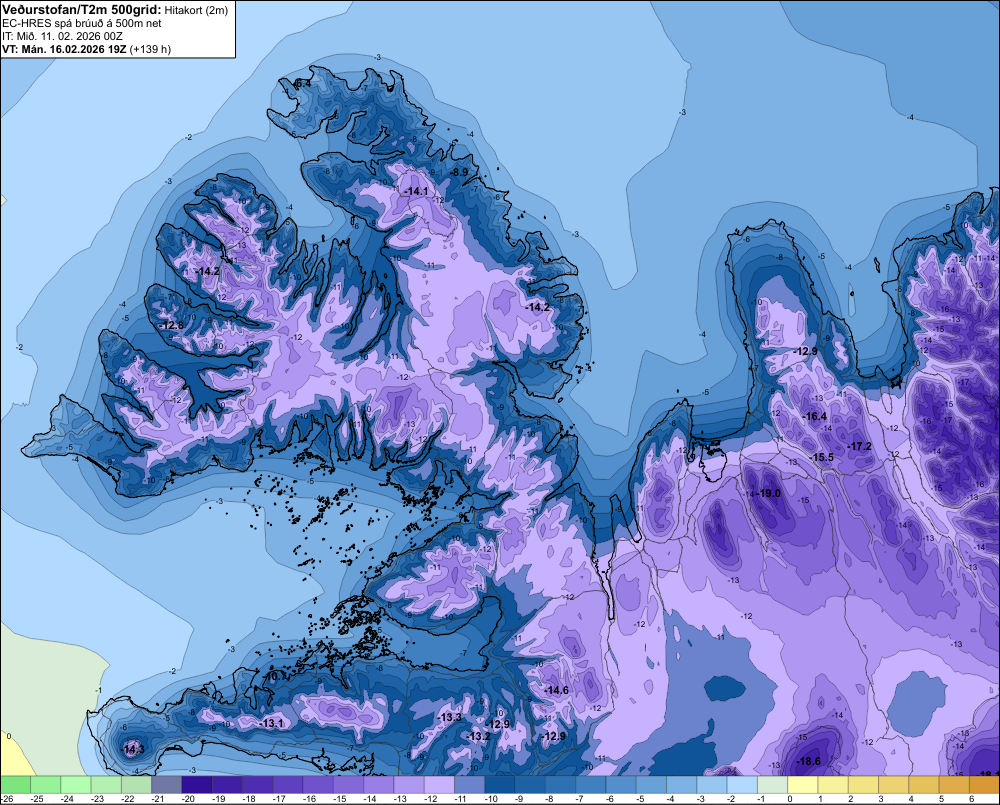Image resolution: width=1000 pixels, height=805 pixels.
Task: Click the map title 'Veðurstofan/T2m 500grid:'
Action: (x=82, y=10)
